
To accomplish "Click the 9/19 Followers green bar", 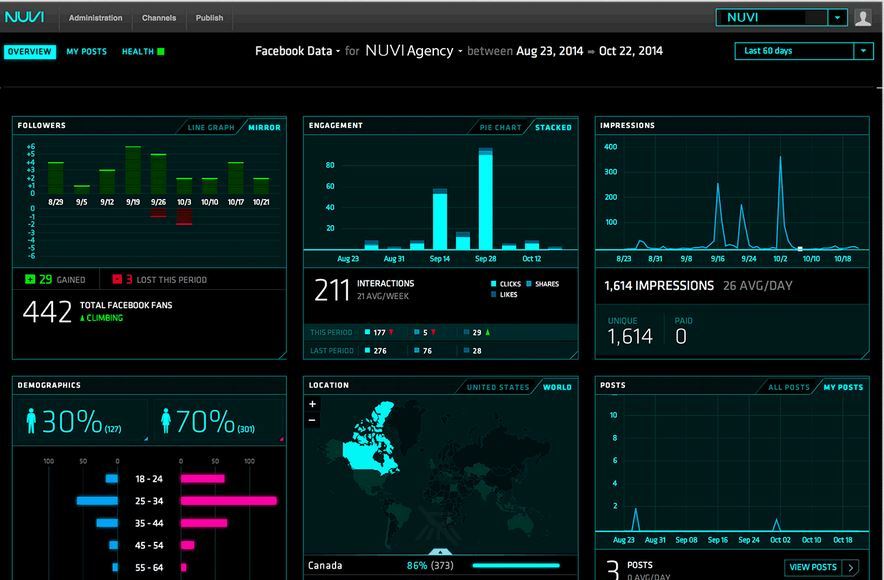I will tap(133, 170).
